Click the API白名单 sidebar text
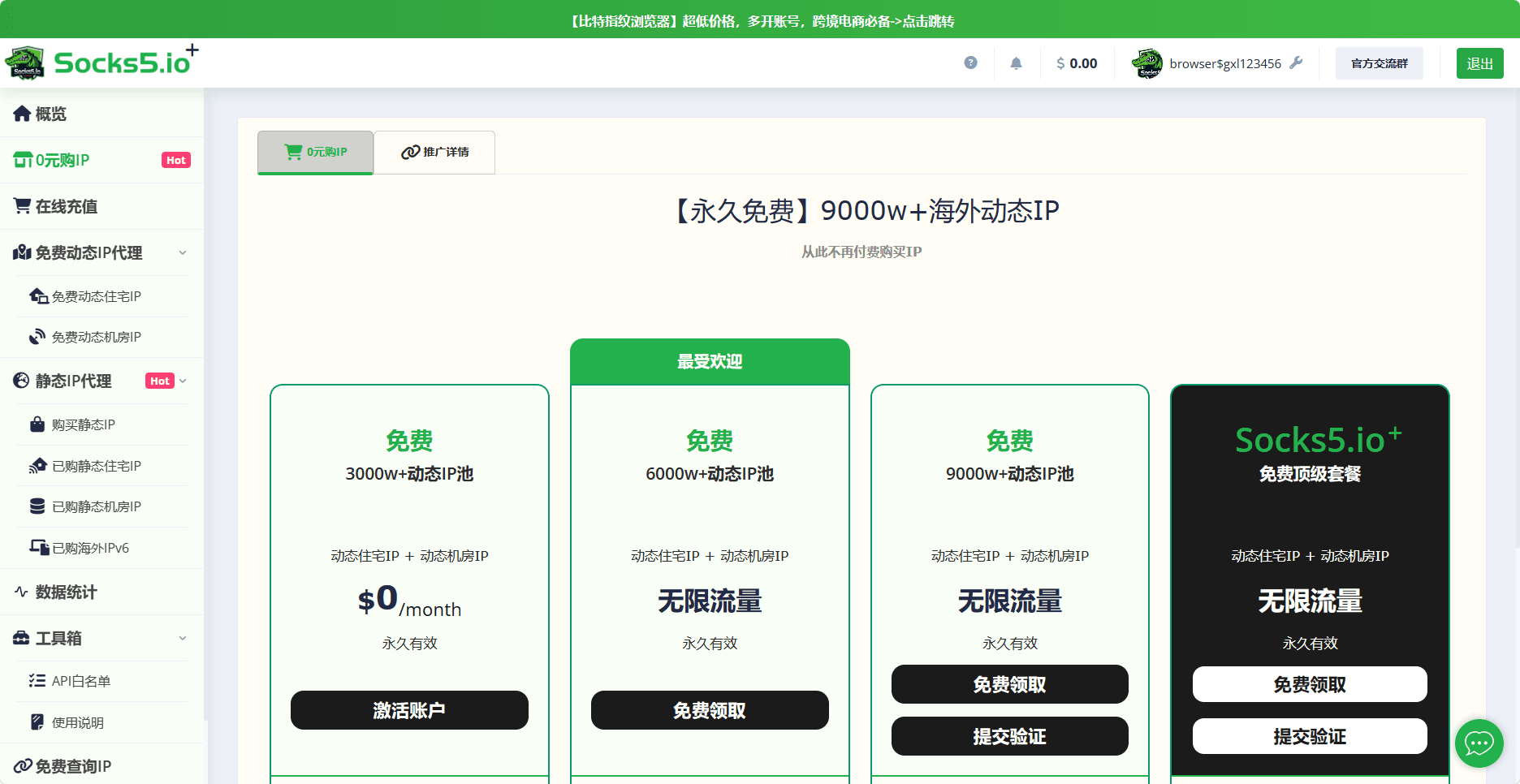Screen dimensions: 1520x784 (81, 681)
